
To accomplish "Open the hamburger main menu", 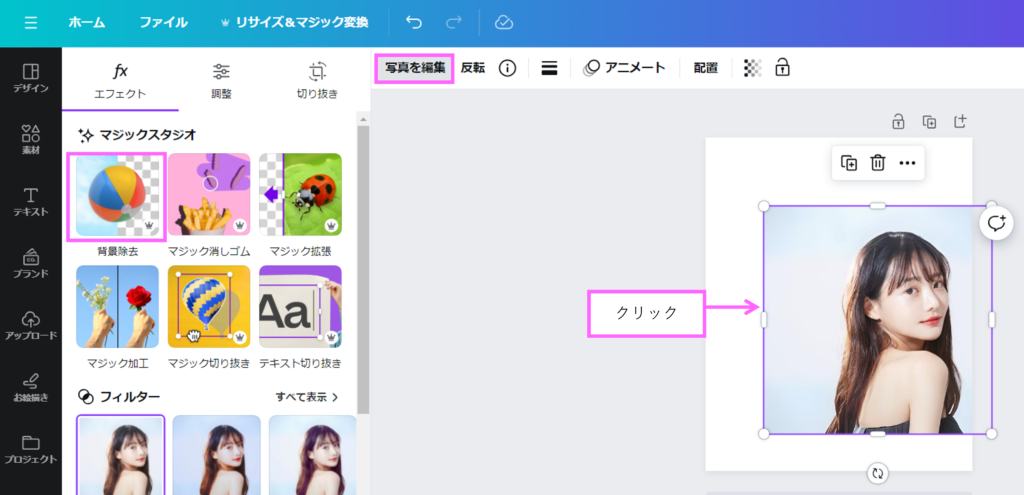I will [x=30, y=22].
